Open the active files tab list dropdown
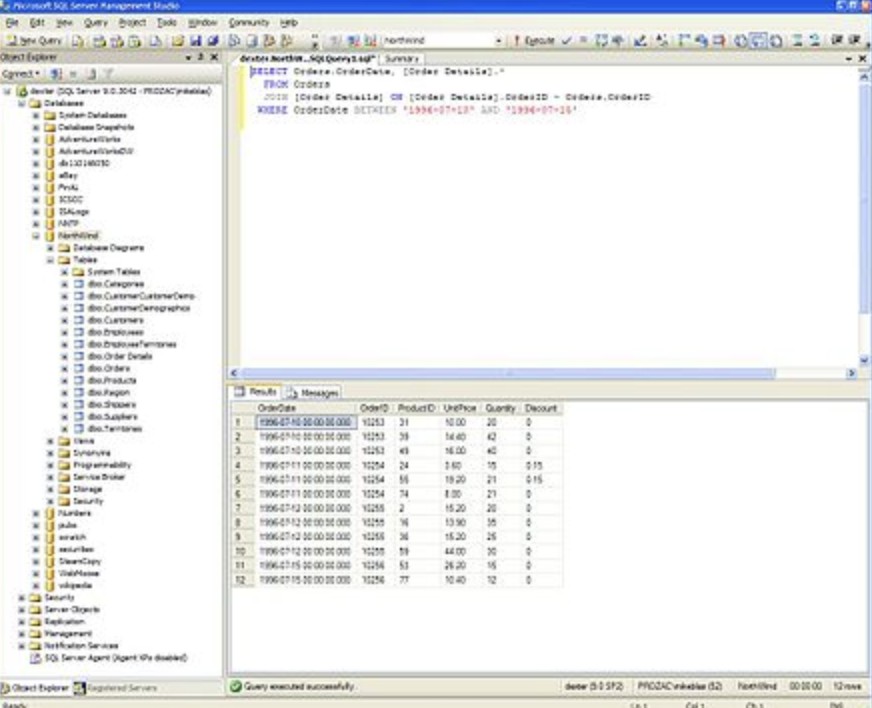872x708 pixels. [849, 58]
